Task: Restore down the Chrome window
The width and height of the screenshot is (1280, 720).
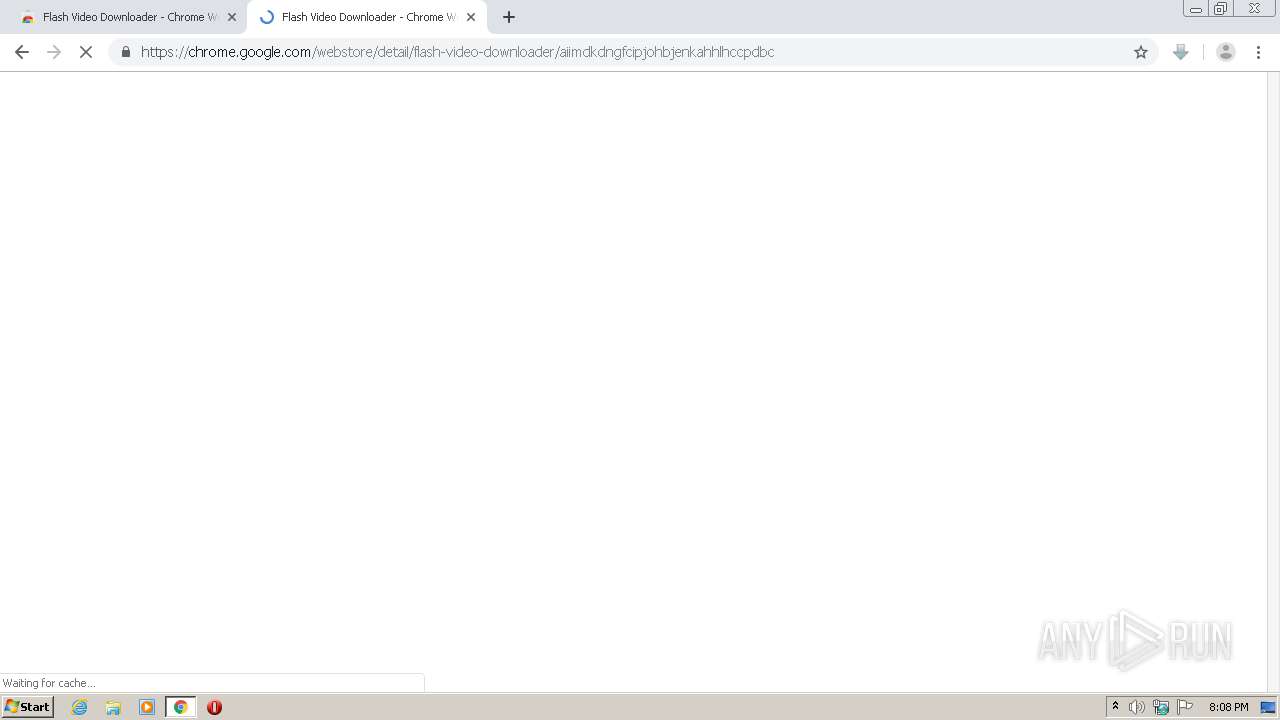Action: [1221, 9]
